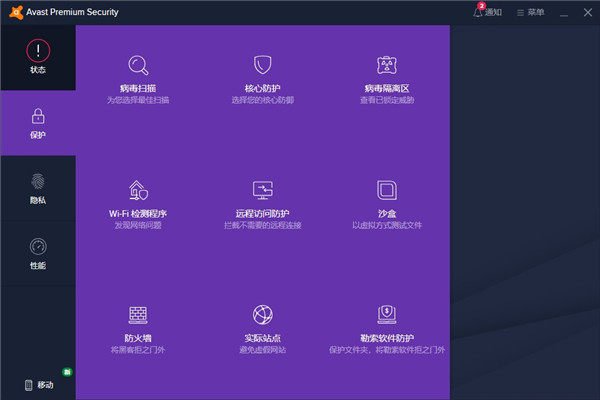Viewport: 600px width, 400px height.
Task: Open the 实际站点 globe icon
Action: coord(262,315)
